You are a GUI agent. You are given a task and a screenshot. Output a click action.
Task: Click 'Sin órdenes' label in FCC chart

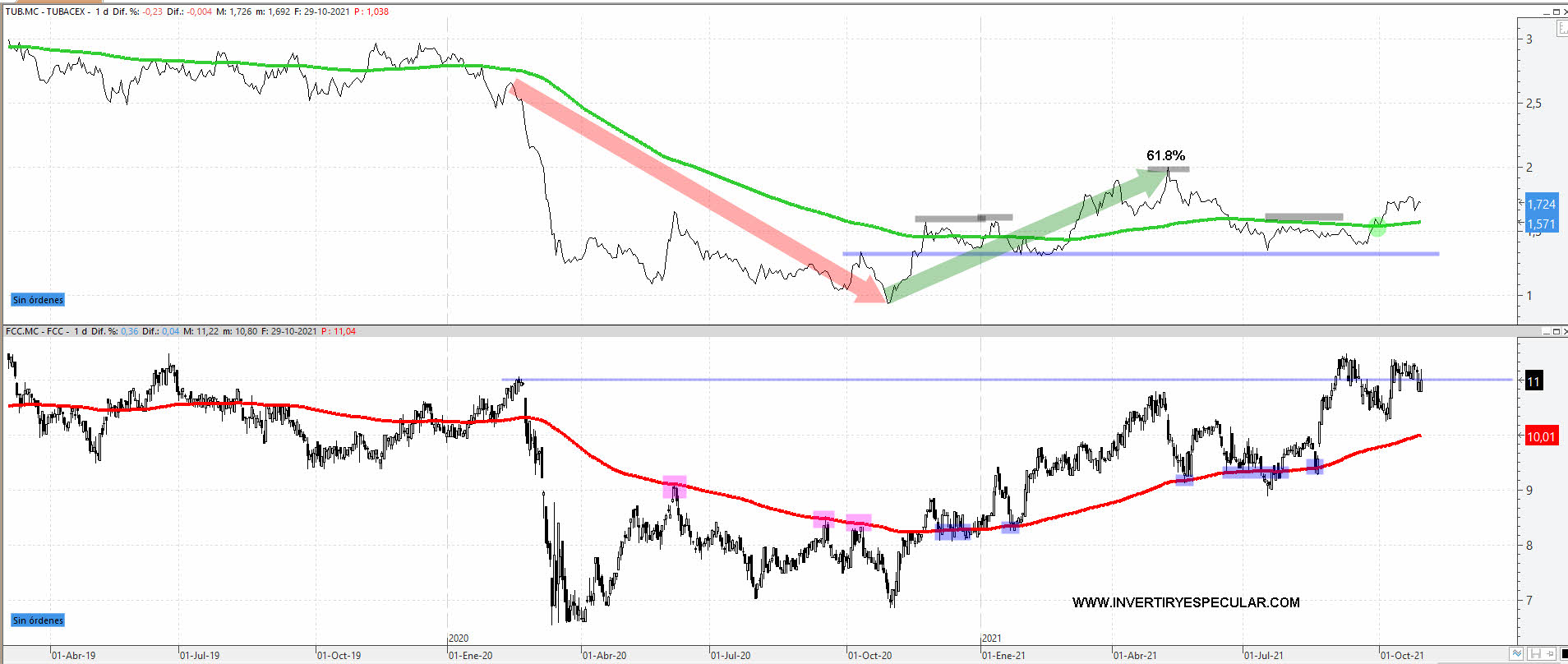[38, 620]
